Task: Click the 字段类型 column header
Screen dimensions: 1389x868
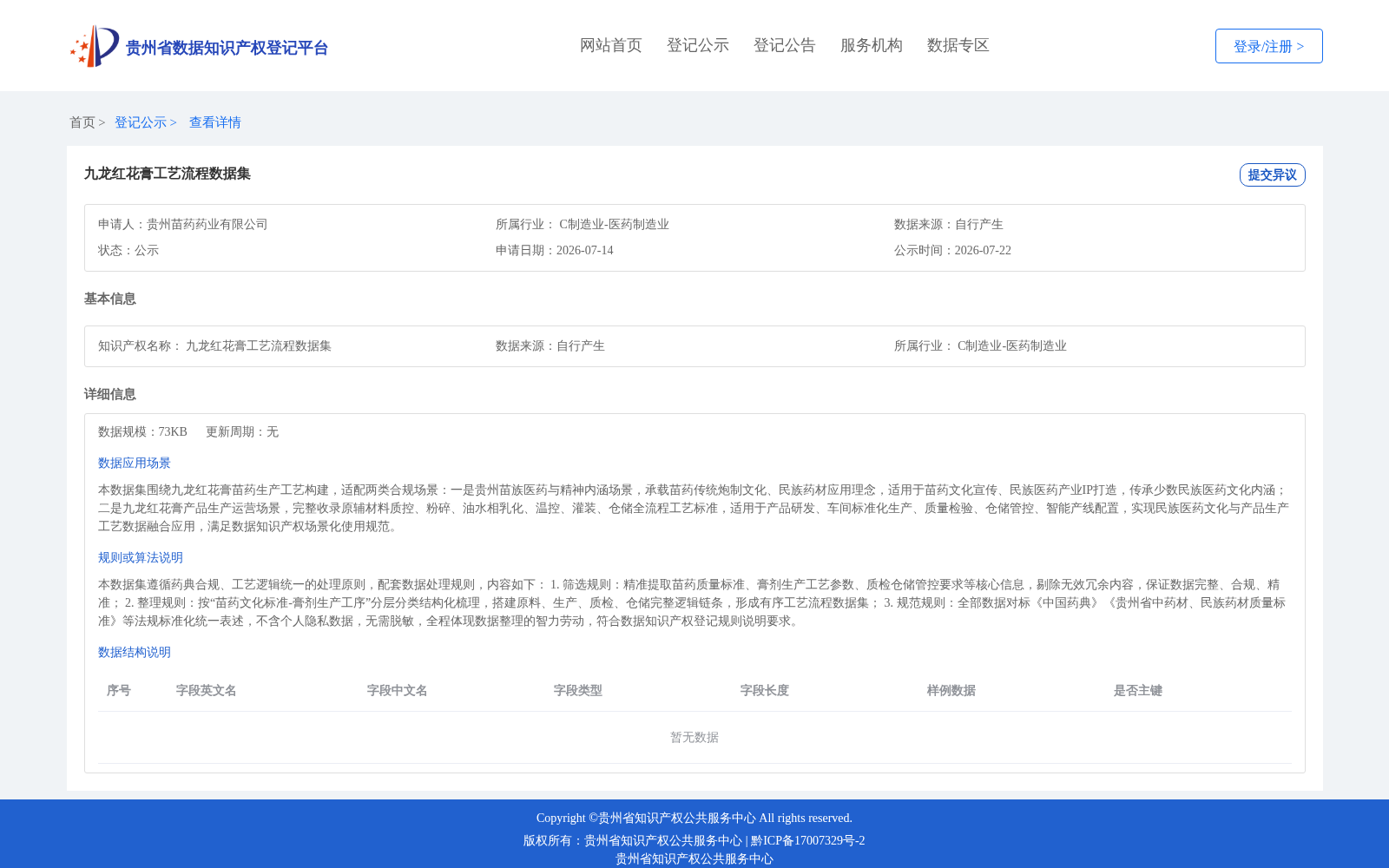Action: [x=578, y=690]
